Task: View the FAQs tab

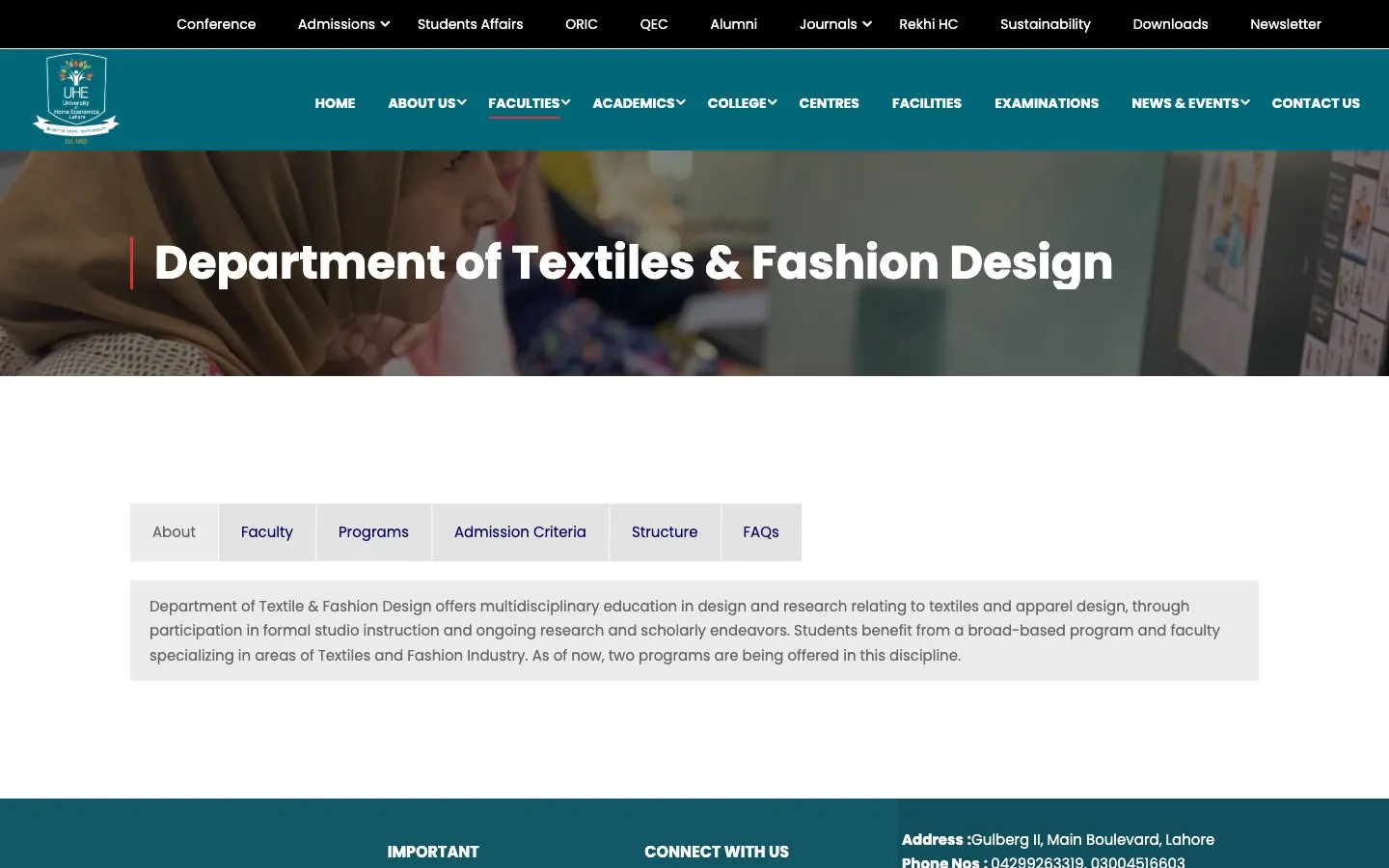Action: click(761, 532)
